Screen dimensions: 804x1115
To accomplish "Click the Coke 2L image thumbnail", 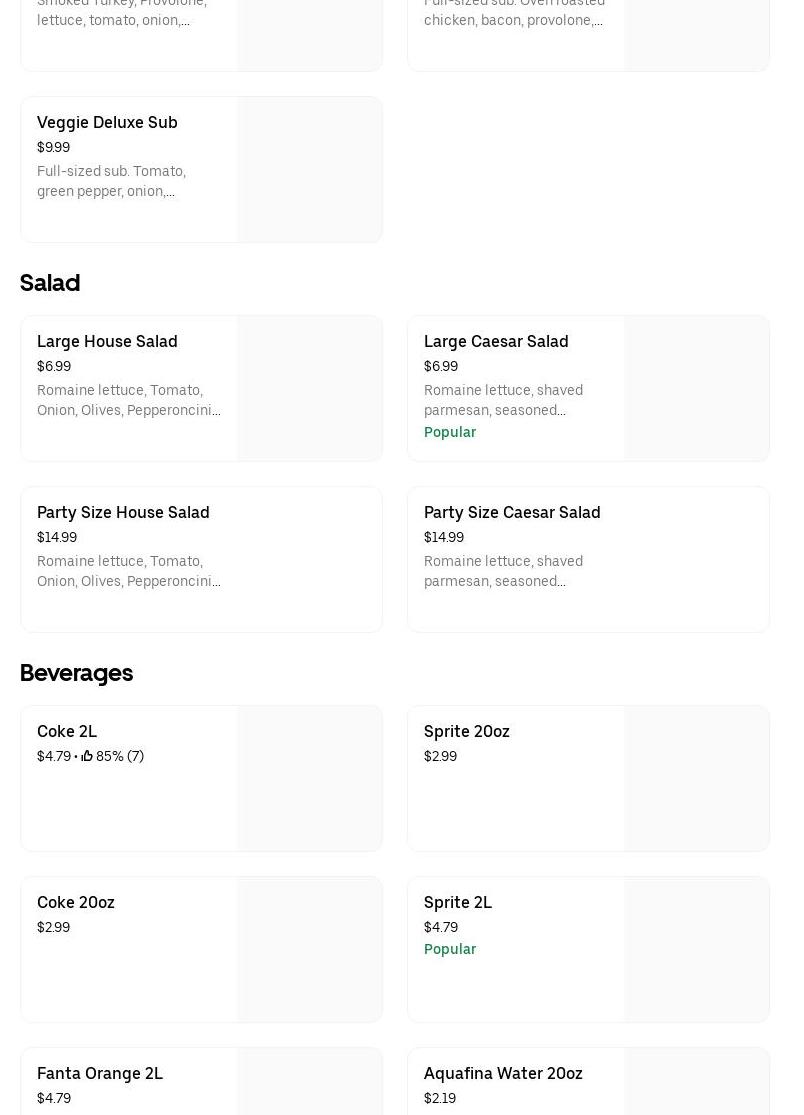I will point(309,778).
